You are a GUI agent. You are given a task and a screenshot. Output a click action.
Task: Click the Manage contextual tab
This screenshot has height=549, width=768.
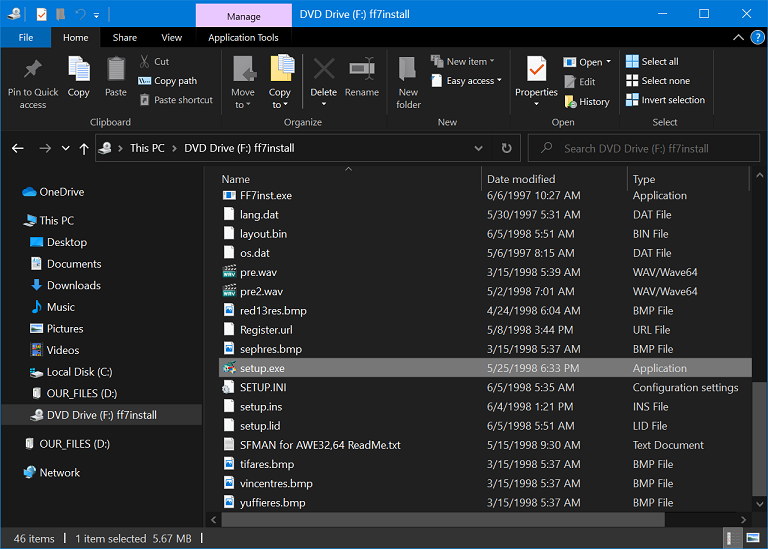(x=243, y=16)
